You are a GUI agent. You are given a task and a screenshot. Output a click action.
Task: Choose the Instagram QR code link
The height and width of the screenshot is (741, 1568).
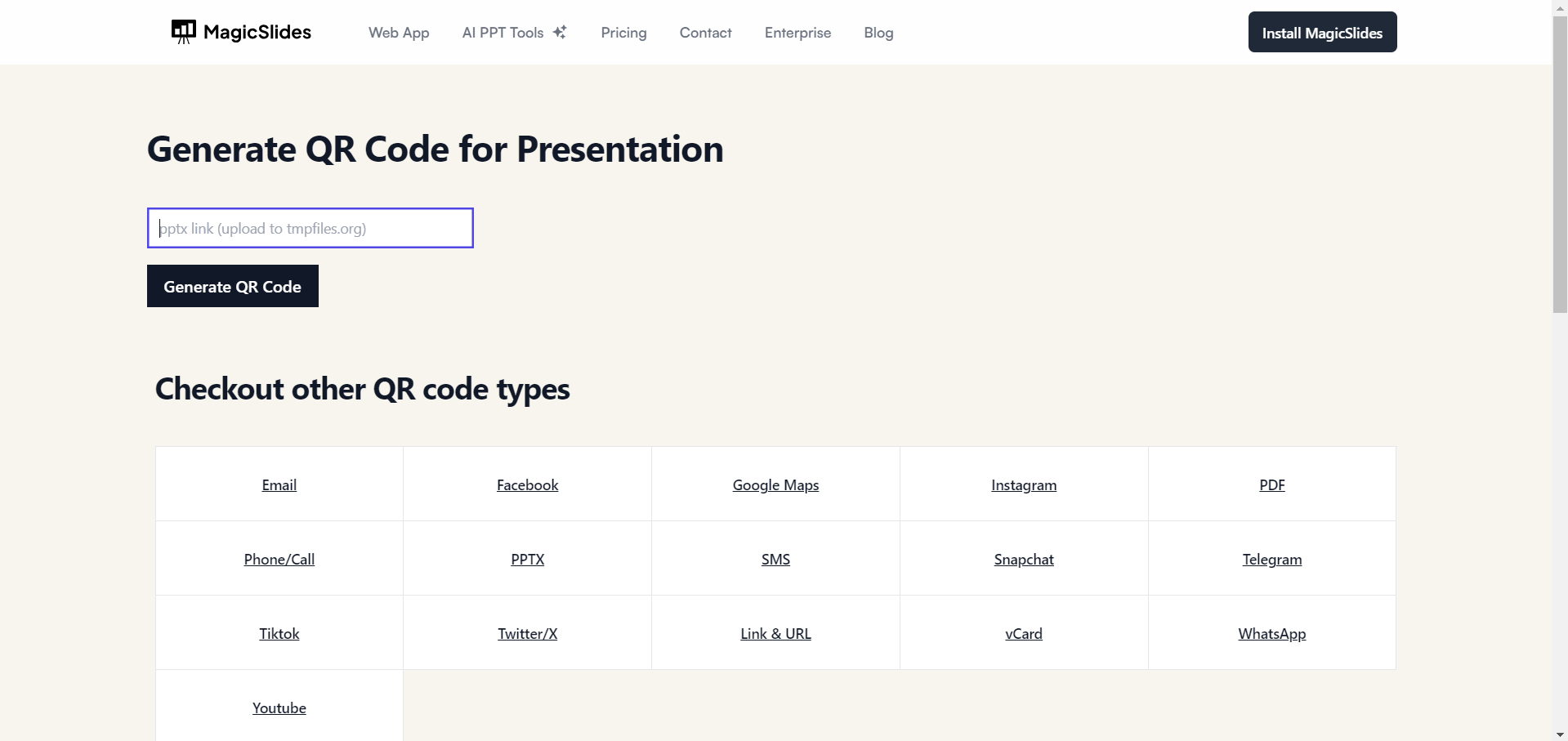[1024, 484]
